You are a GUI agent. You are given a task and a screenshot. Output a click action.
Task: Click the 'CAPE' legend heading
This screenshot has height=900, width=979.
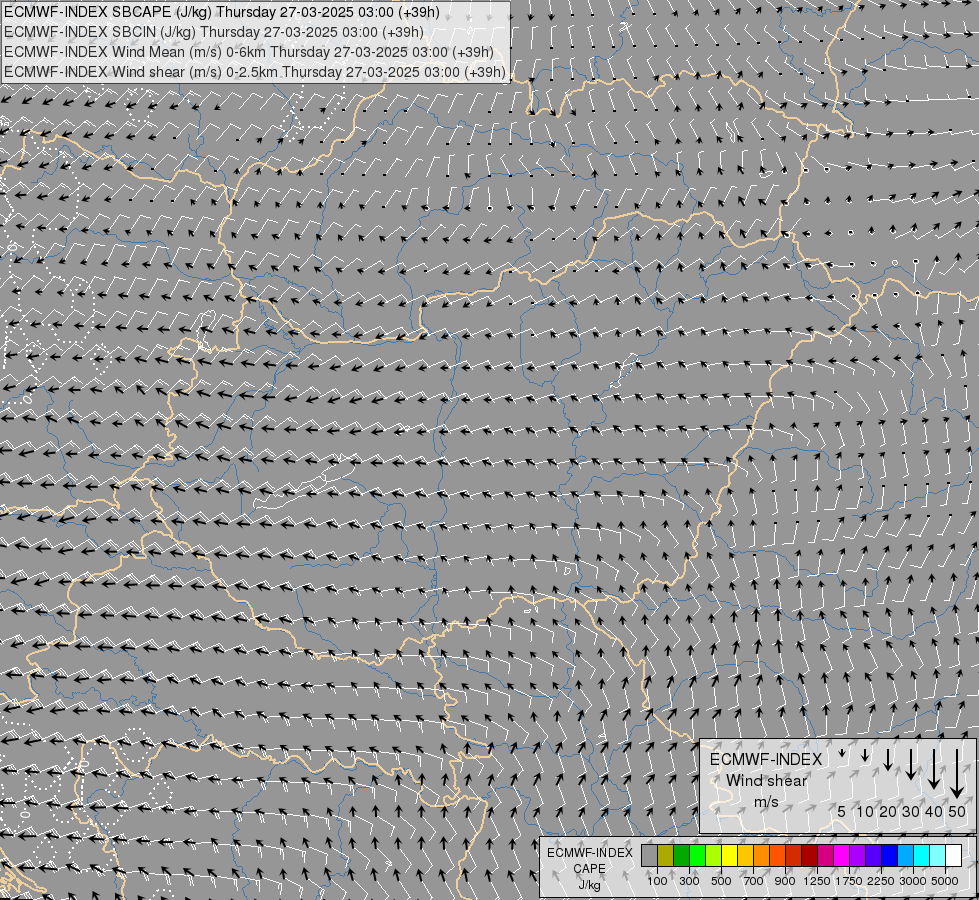click(x=589, y=869)
